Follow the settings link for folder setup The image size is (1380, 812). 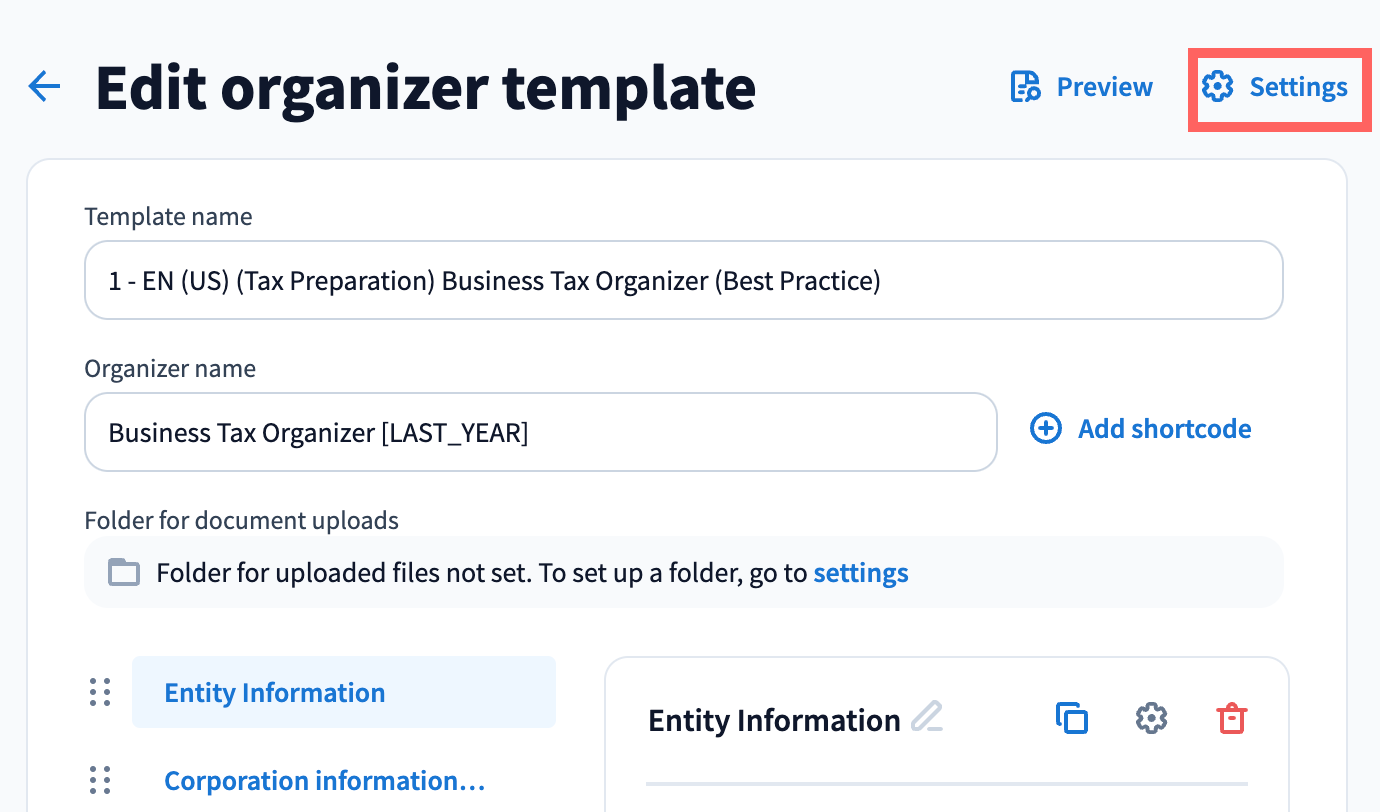[x=860, y=573]
